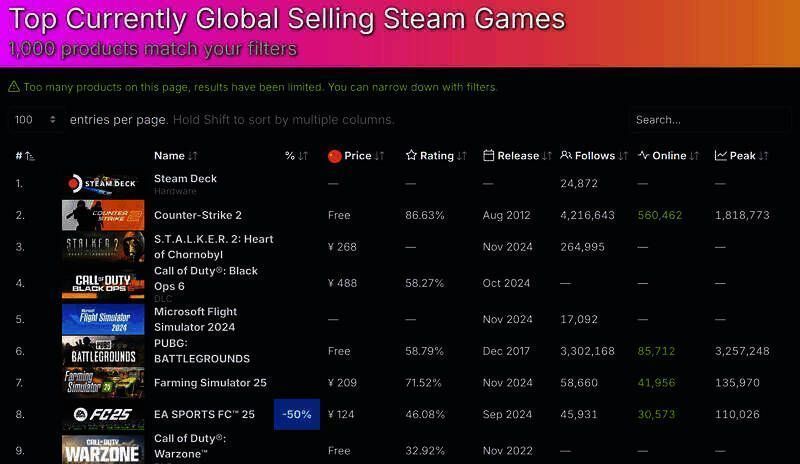Click the -50% discount badge

click(x=297, y=414)
